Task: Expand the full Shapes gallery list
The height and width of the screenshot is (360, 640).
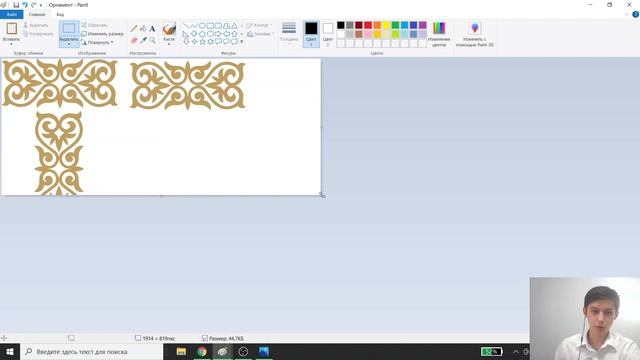Action: [x=242, y=42]
